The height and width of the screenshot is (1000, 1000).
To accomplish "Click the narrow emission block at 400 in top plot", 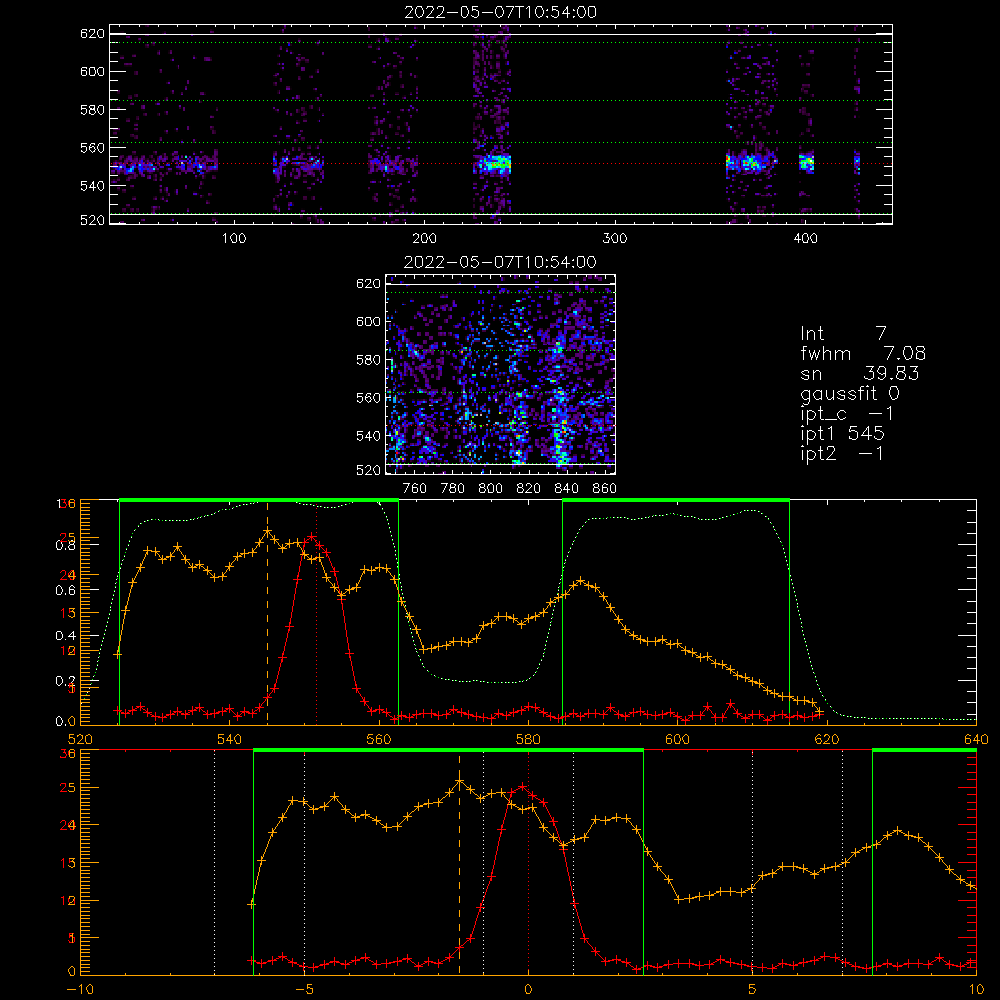I will point(807,163).
